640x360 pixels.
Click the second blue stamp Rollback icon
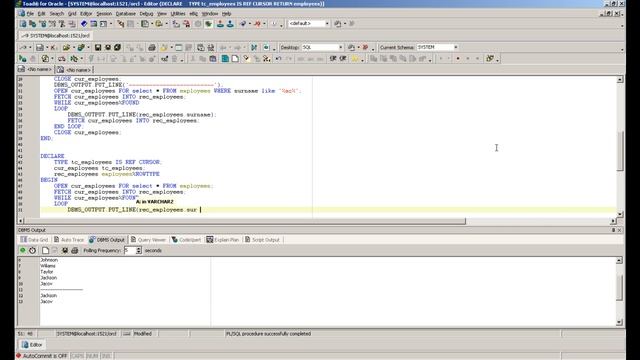point(230,24)
